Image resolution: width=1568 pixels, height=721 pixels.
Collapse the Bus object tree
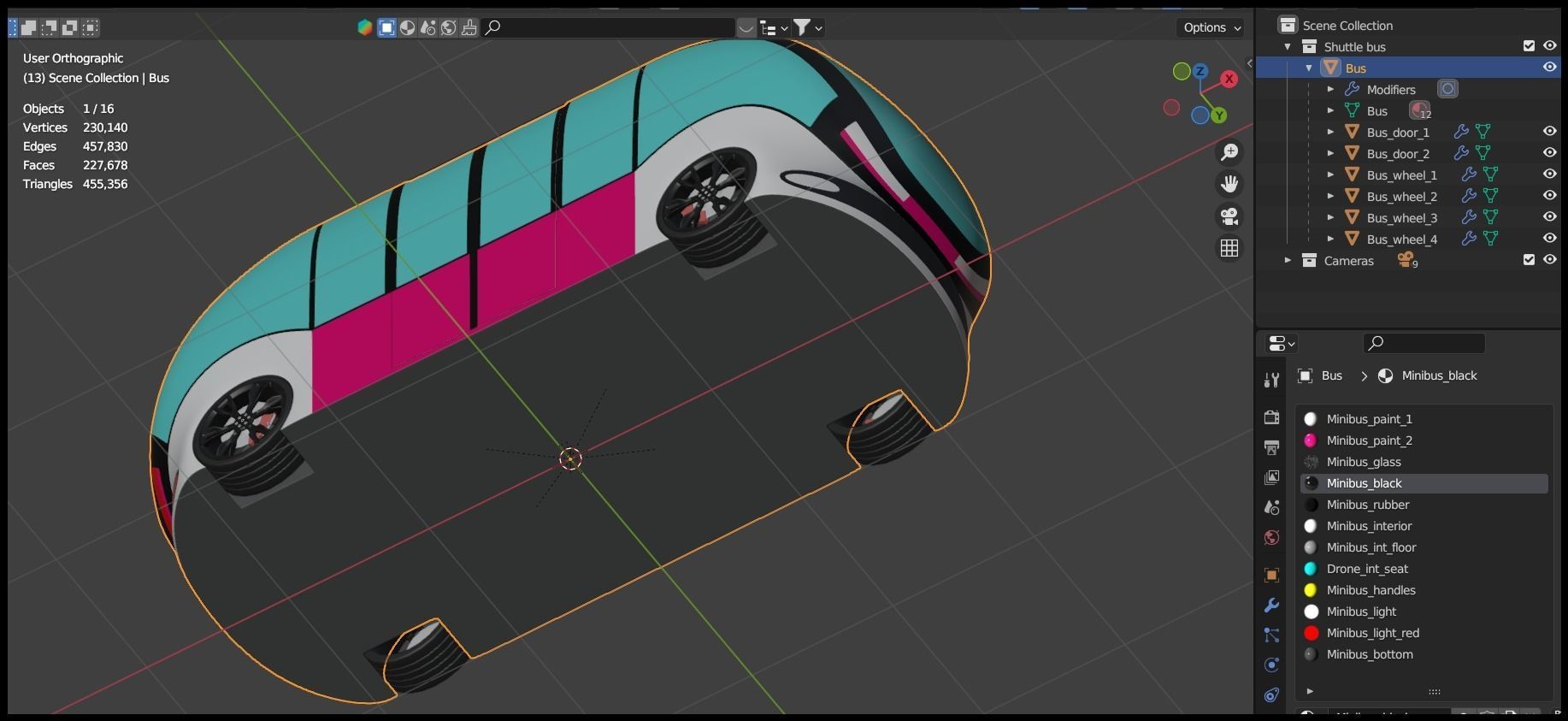coord(1309,68)
